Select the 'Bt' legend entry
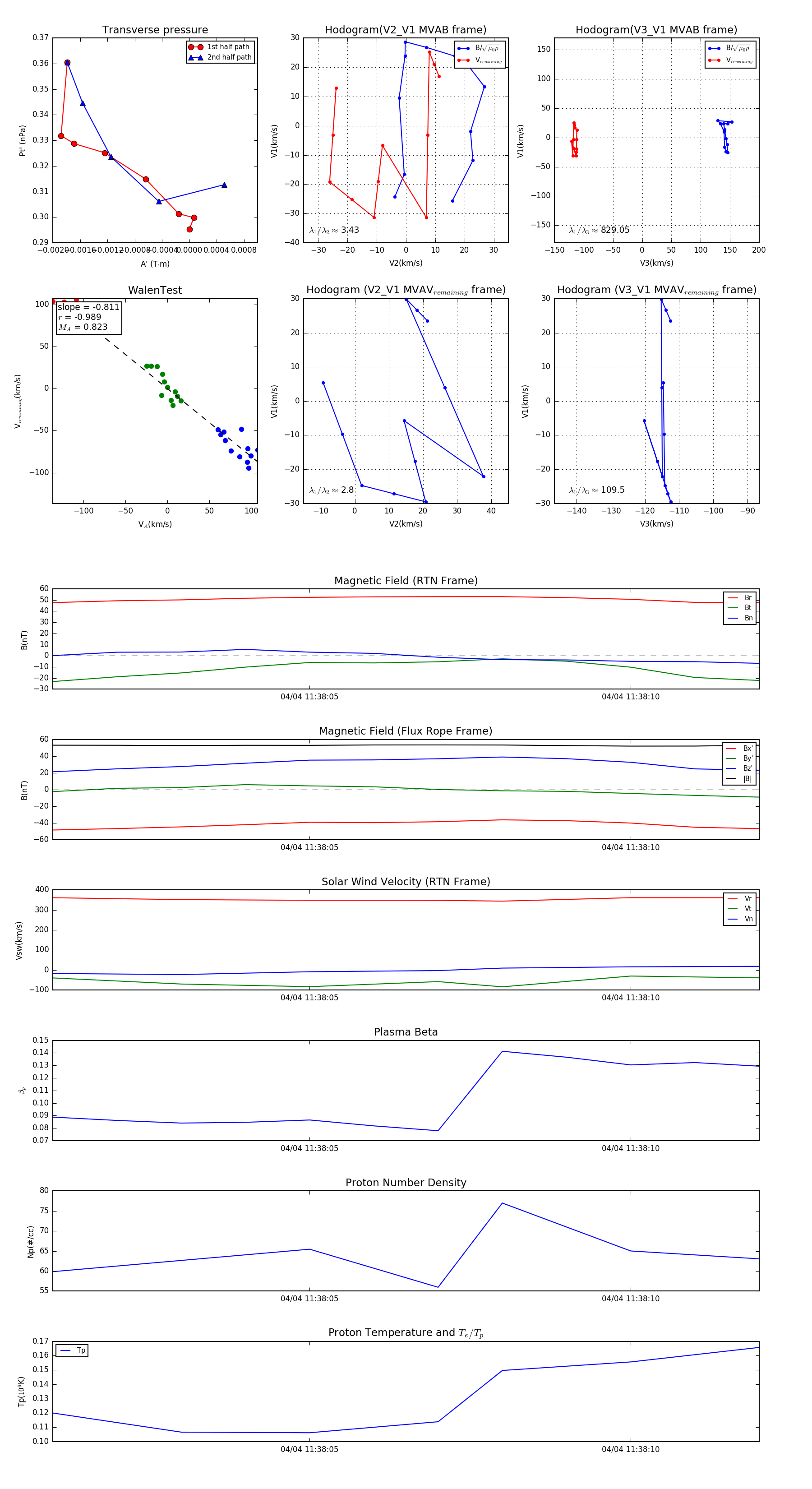Image resolution: width=812 pixels, height=1489 pixels. pyautogui.click(x=740, y=607)
